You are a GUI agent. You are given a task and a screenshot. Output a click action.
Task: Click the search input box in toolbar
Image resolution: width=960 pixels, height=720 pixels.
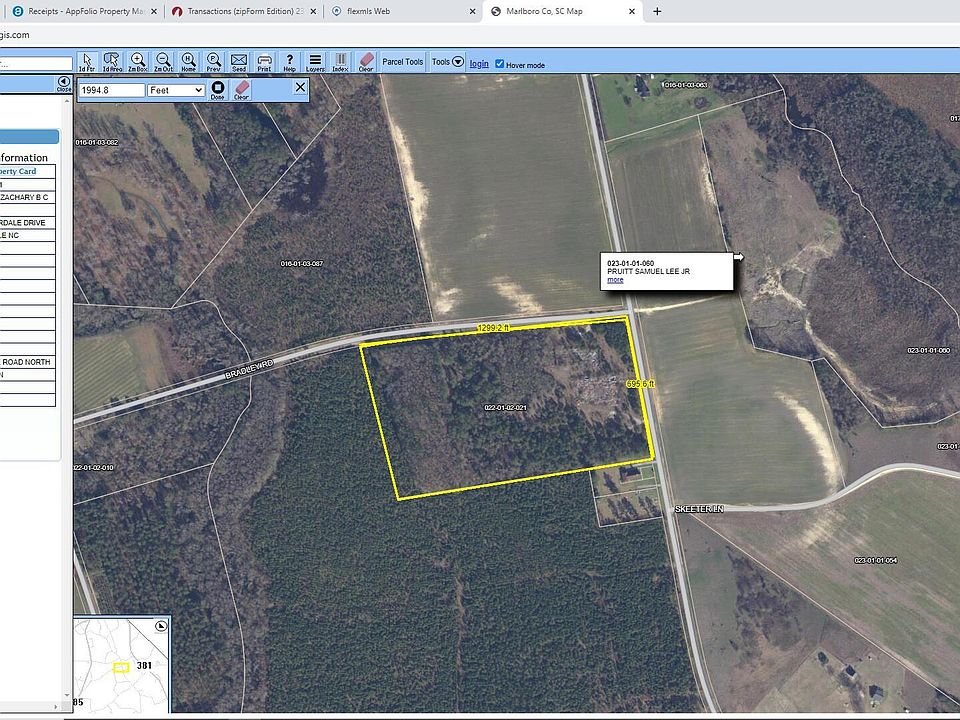coord(36,64)
